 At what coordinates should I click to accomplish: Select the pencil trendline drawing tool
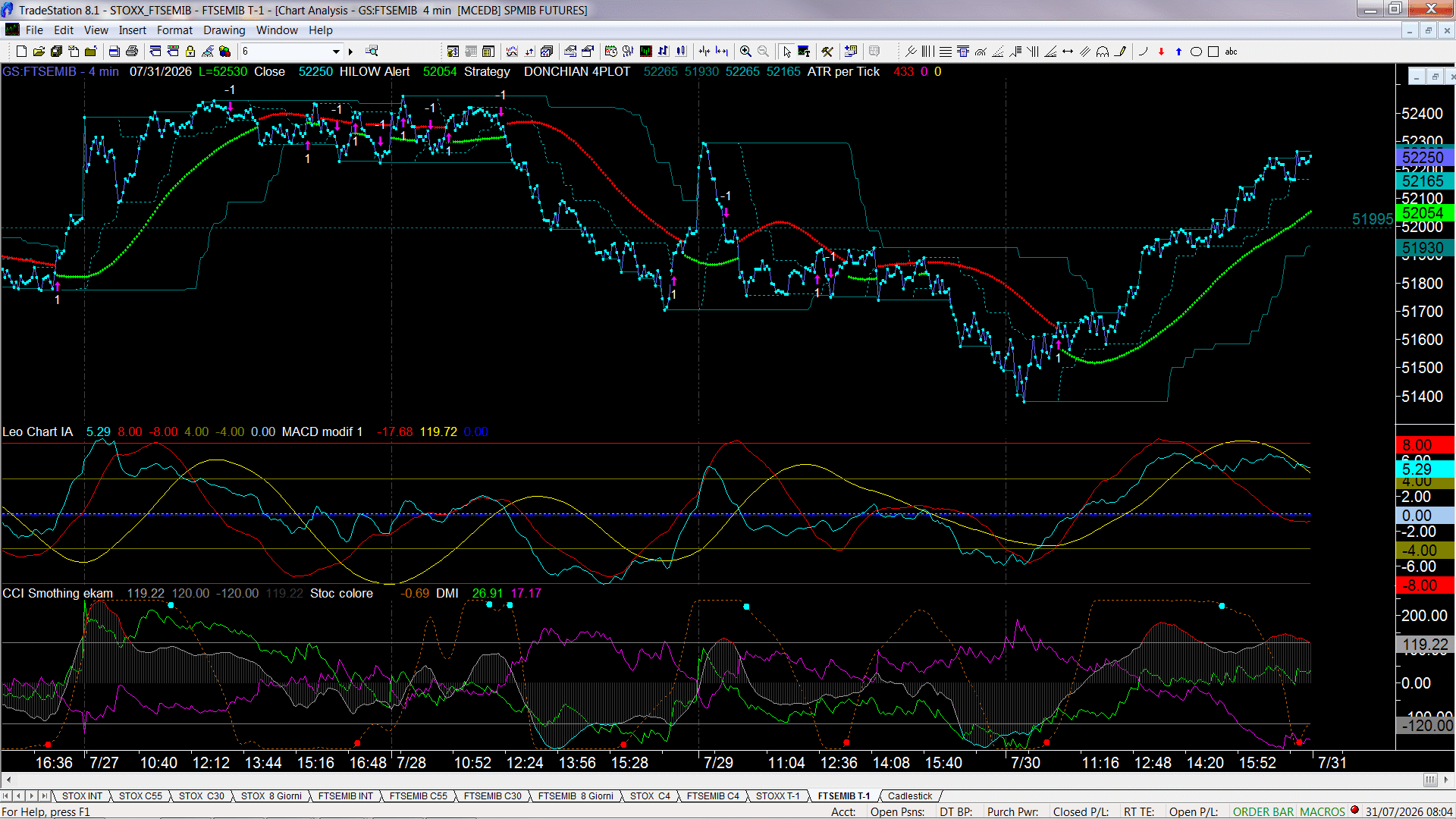[1120, 52]
